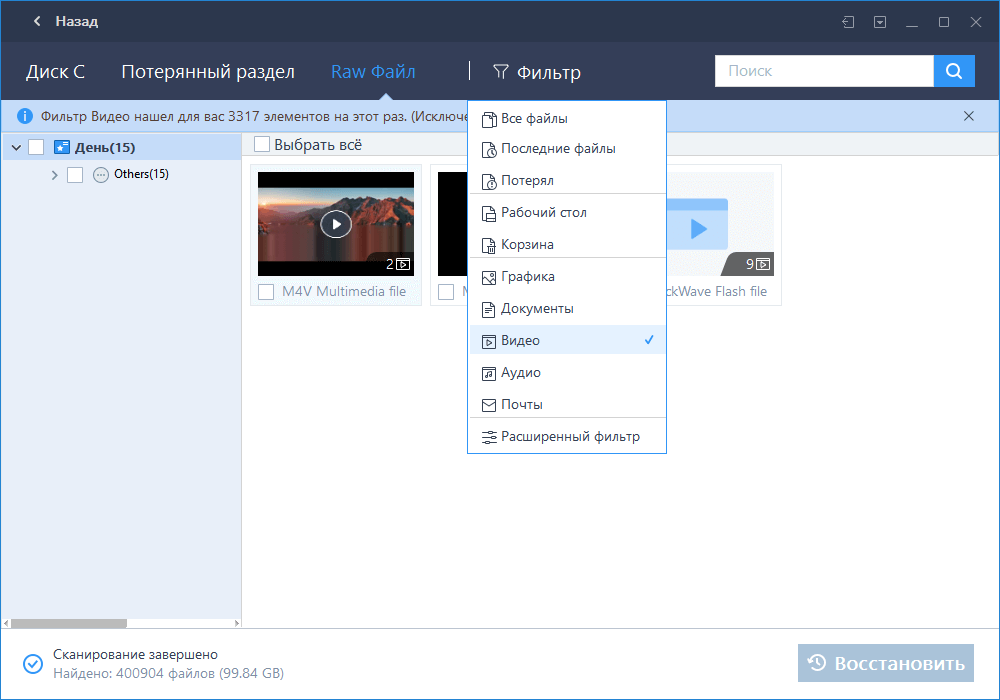The height and width of the screenshot is (700, 1000).
Task: Click the scrollbar's right arrow
Action: 237,623
